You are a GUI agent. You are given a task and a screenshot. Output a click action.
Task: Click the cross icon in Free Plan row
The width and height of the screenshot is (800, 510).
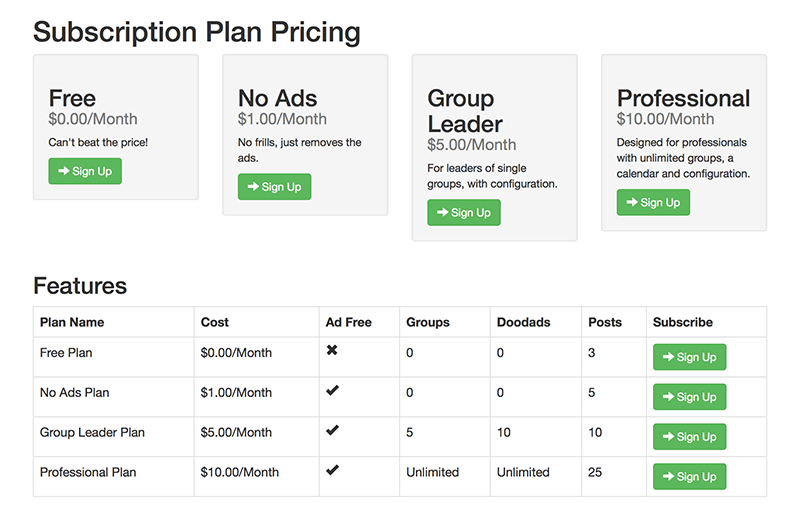332,351
